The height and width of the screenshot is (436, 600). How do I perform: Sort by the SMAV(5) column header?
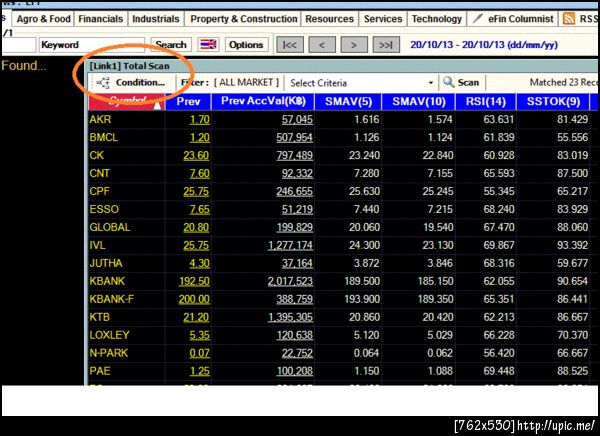[348, 101]
